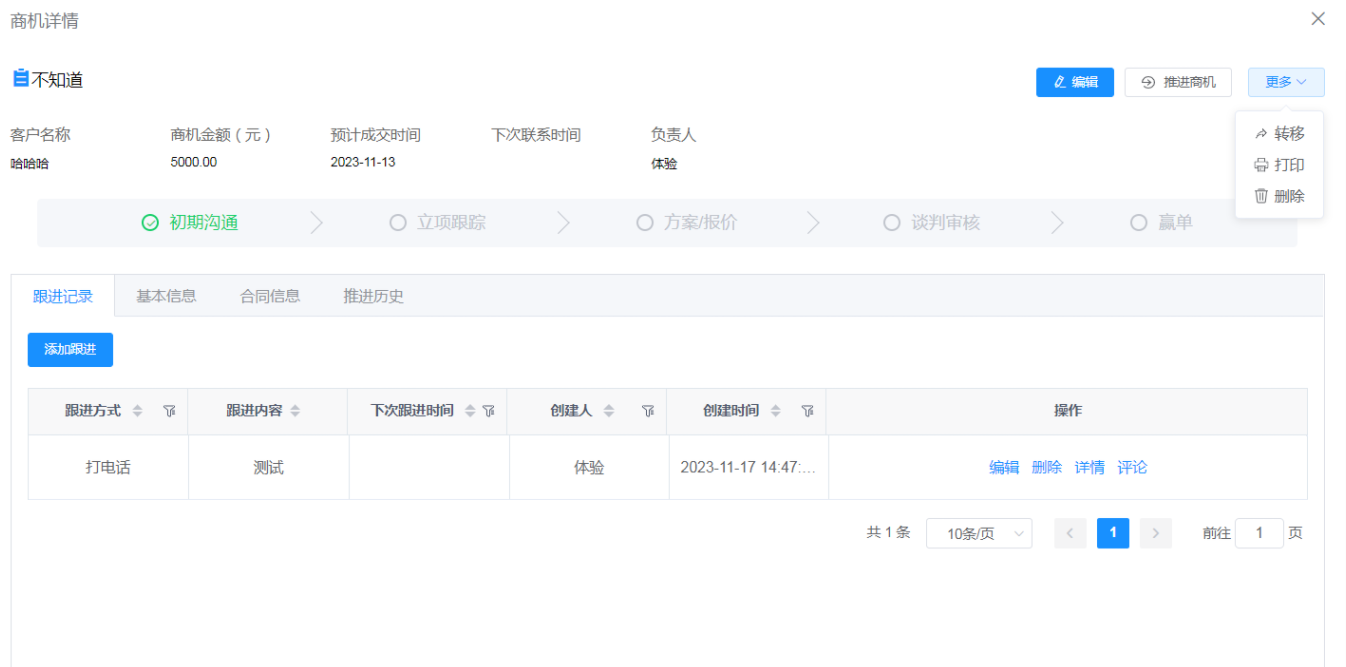1346x667 pixels.
Task: Click the 前往 page number input field
Action: 1259,533
